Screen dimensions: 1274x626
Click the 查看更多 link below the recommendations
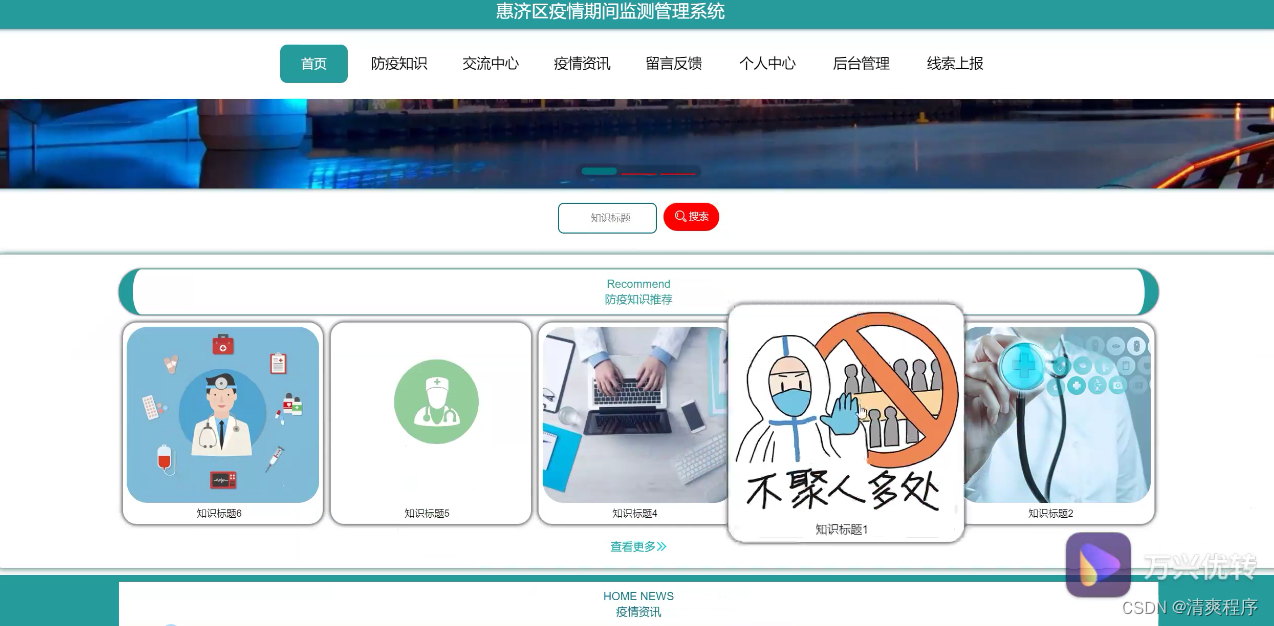638,546
